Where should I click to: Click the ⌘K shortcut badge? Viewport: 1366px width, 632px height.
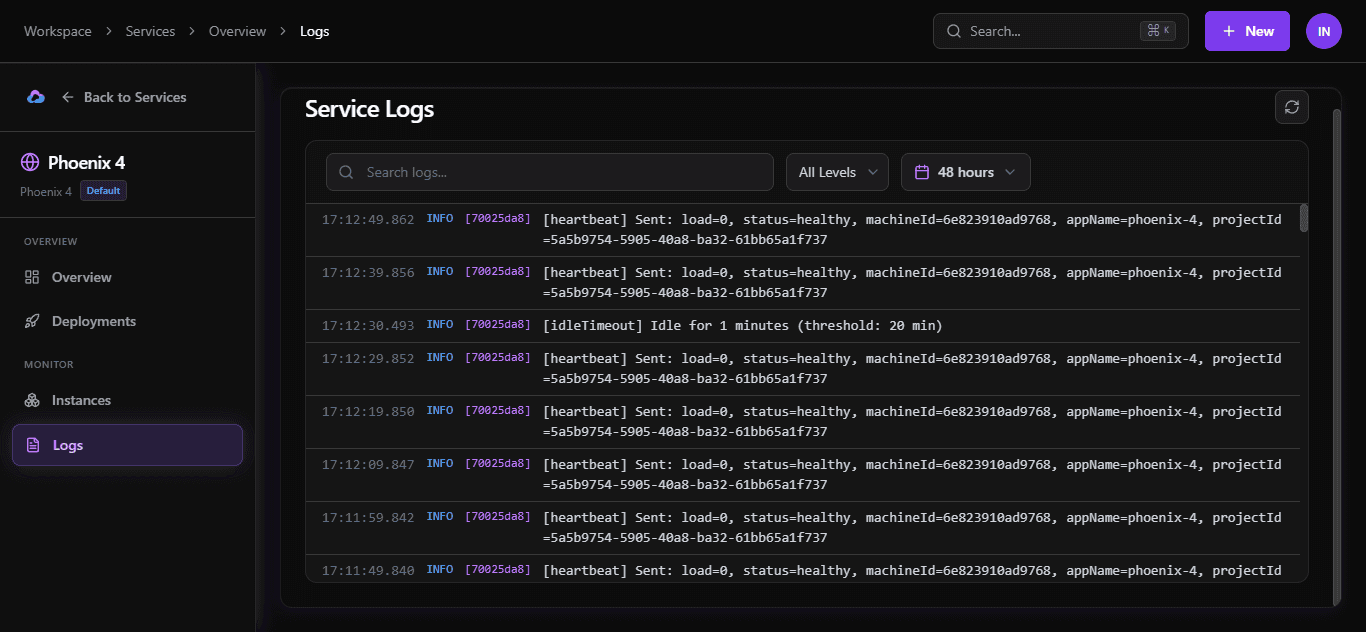point(1159,30)
